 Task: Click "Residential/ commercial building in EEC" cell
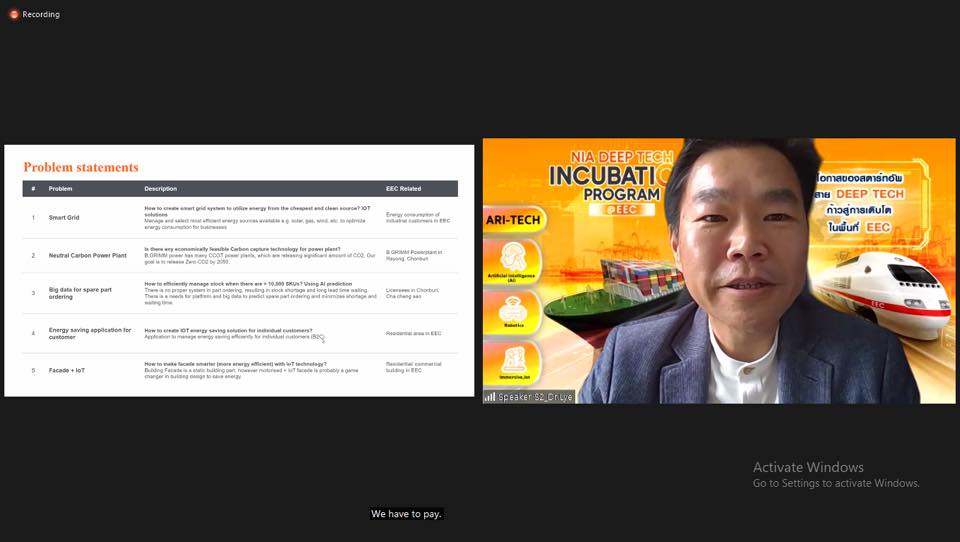coord(413,367)
